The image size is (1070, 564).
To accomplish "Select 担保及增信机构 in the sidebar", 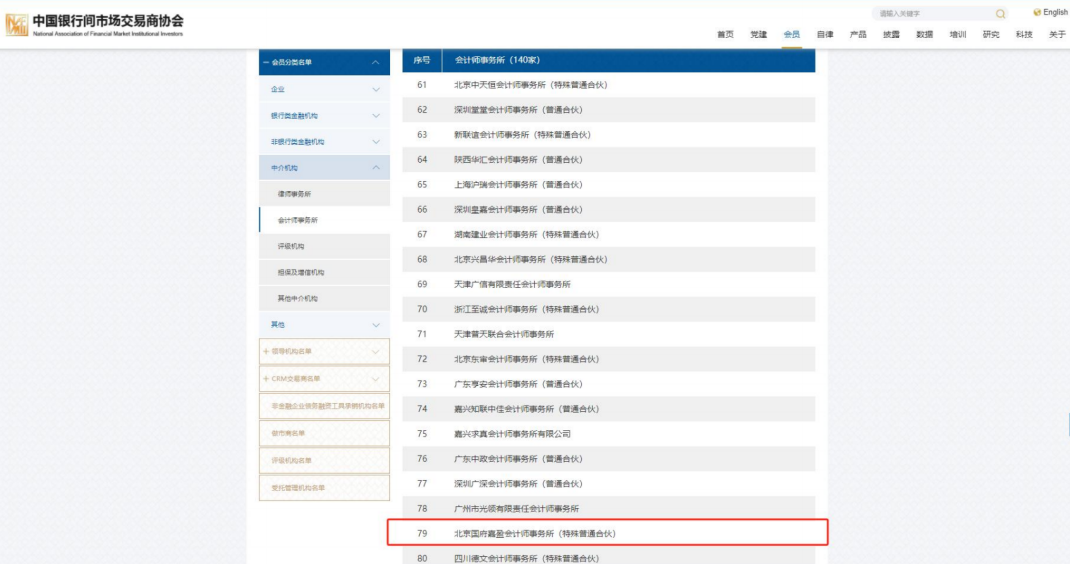I will coord(325,272).
